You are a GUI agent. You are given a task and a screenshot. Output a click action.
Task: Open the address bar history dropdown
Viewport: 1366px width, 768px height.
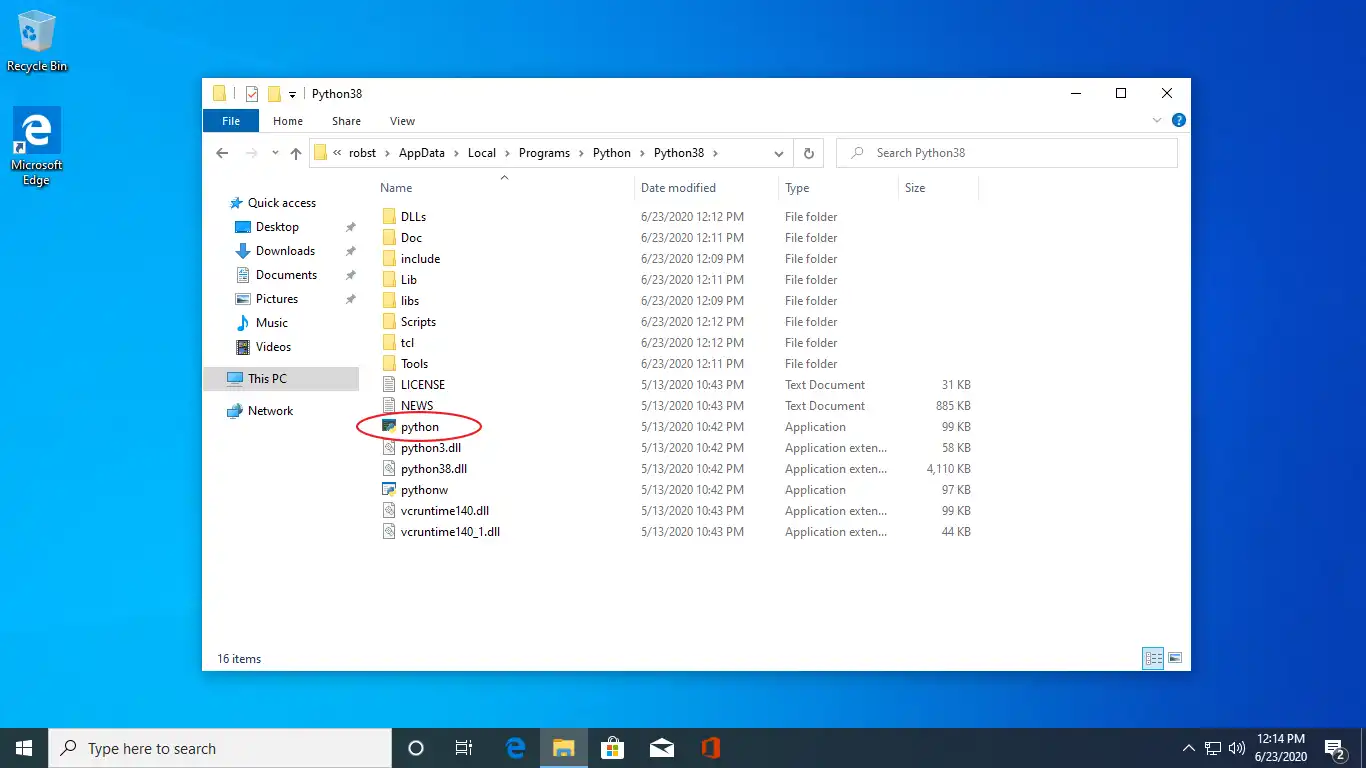779,153
